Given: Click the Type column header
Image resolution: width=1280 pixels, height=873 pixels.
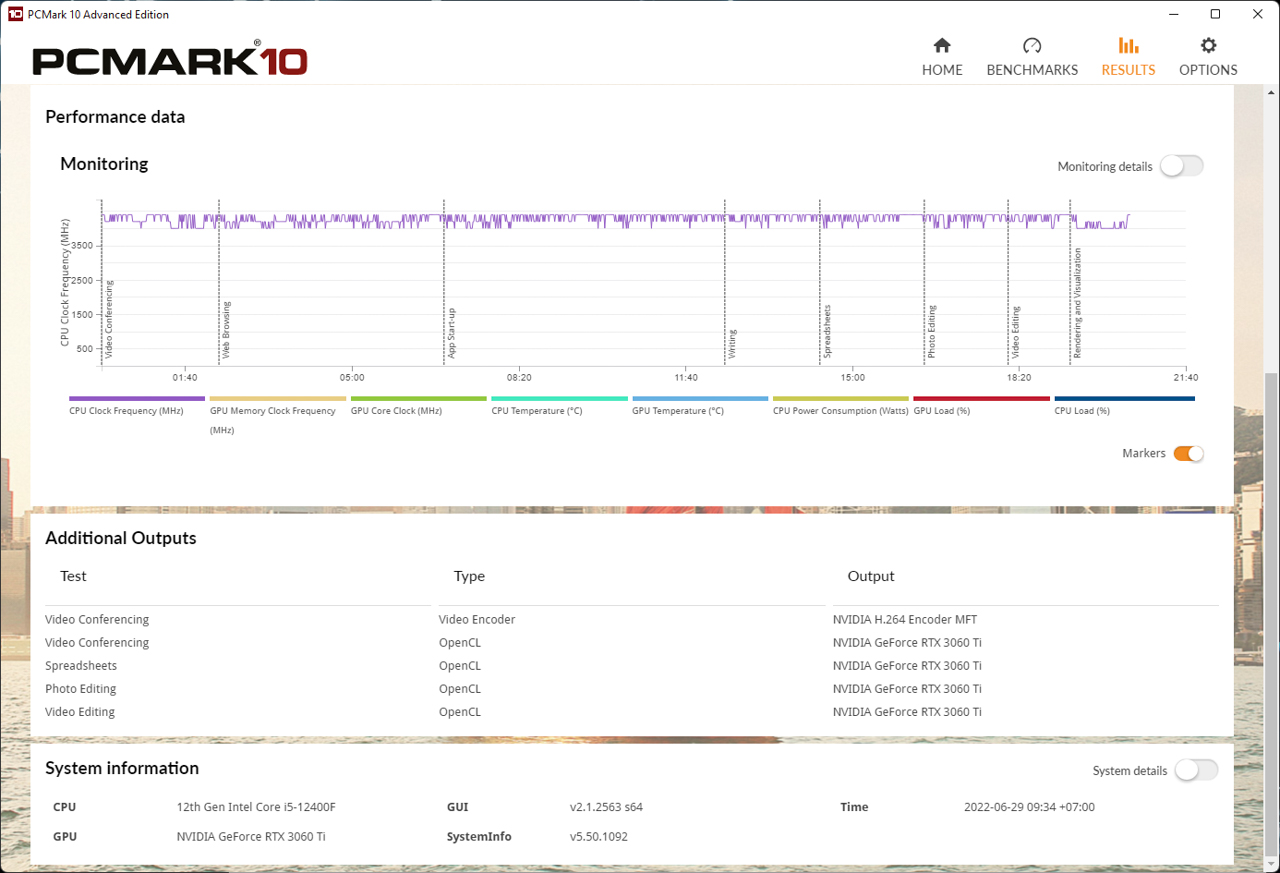Looking at the screenshot, I should coord(469,576).
